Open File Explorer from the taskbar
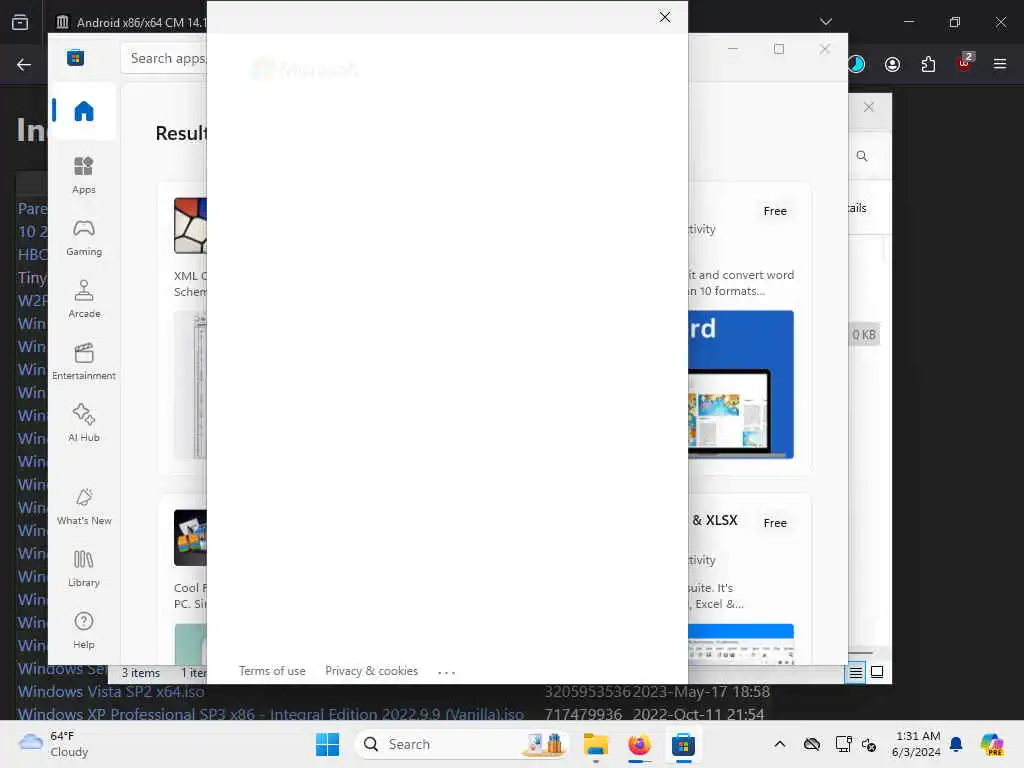The width and height of the screenshot is (1024, 768). [596, 744]
